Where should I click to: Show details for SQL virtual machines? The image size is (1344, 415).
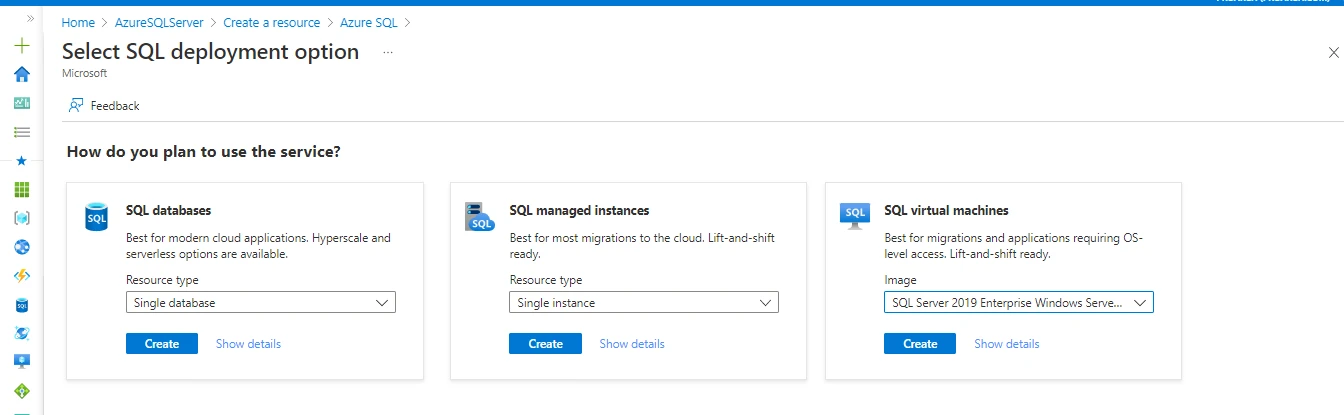coord(1007,343)
